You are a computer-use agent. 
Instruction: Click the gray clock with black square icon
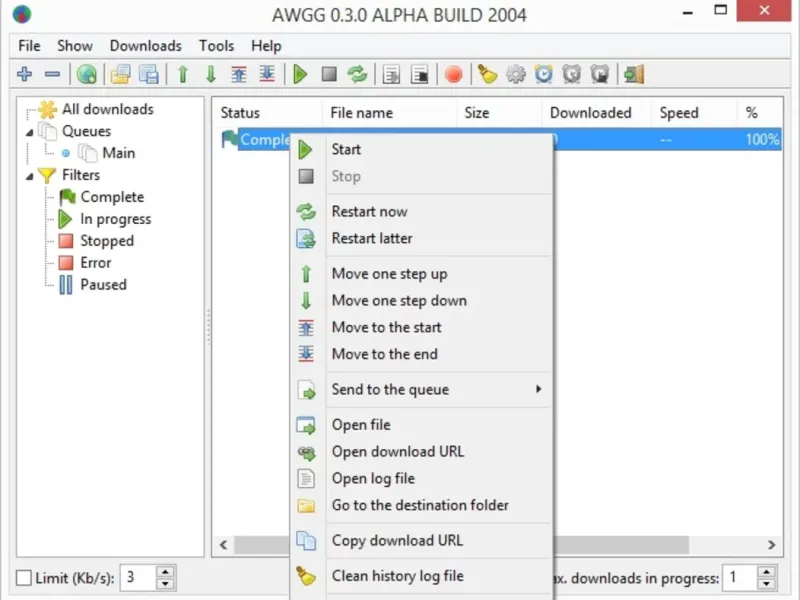pyautogui.click(x=600, y=74)
